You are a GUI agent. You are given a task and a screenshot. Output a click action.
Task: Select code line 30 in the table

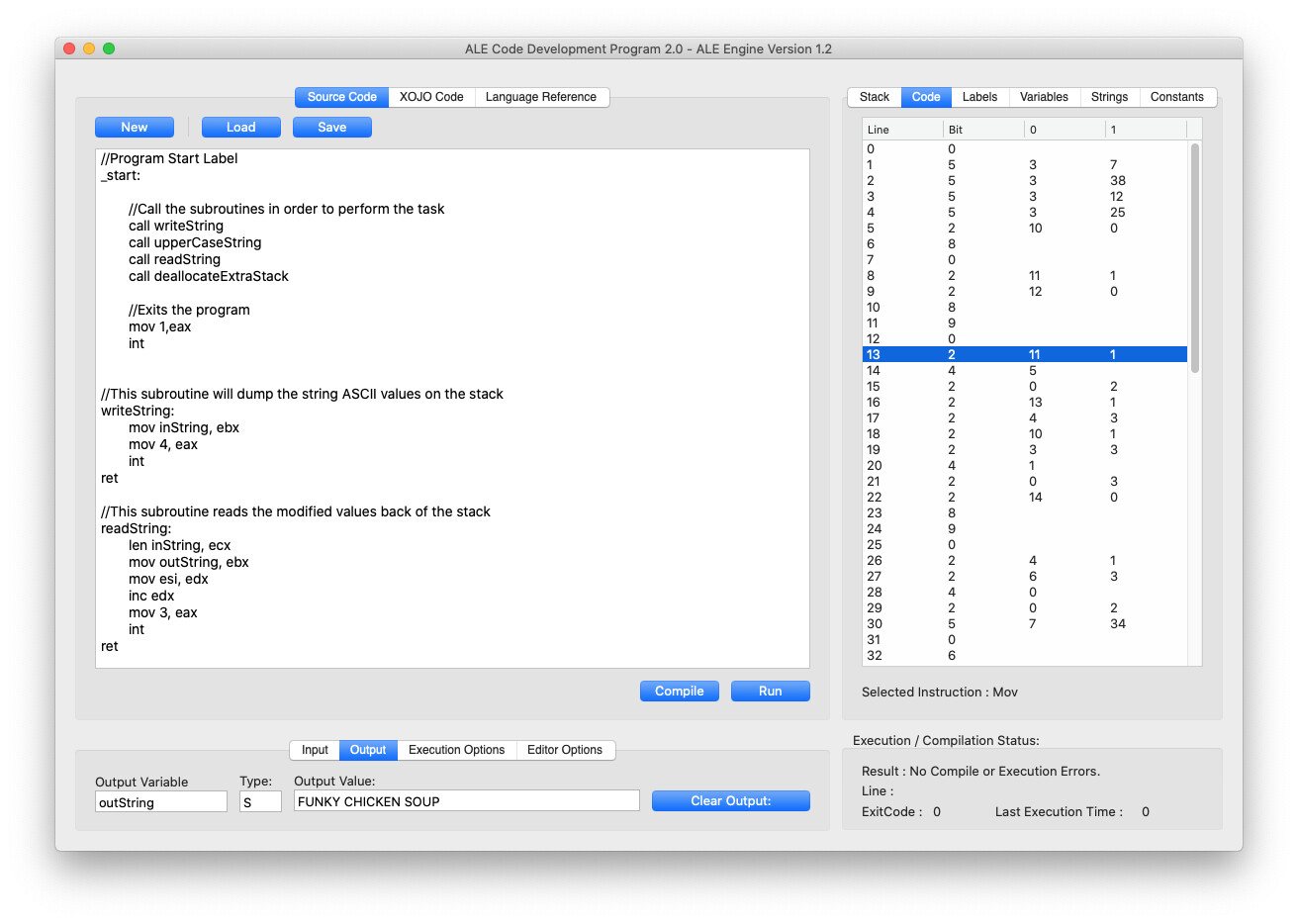tap(1024, 624)
